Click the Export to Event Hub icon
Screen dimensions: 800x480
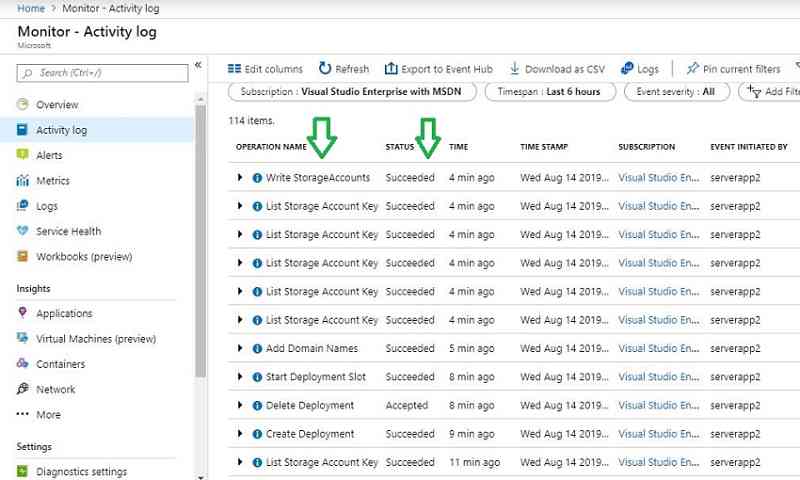[x=391, y=68]
